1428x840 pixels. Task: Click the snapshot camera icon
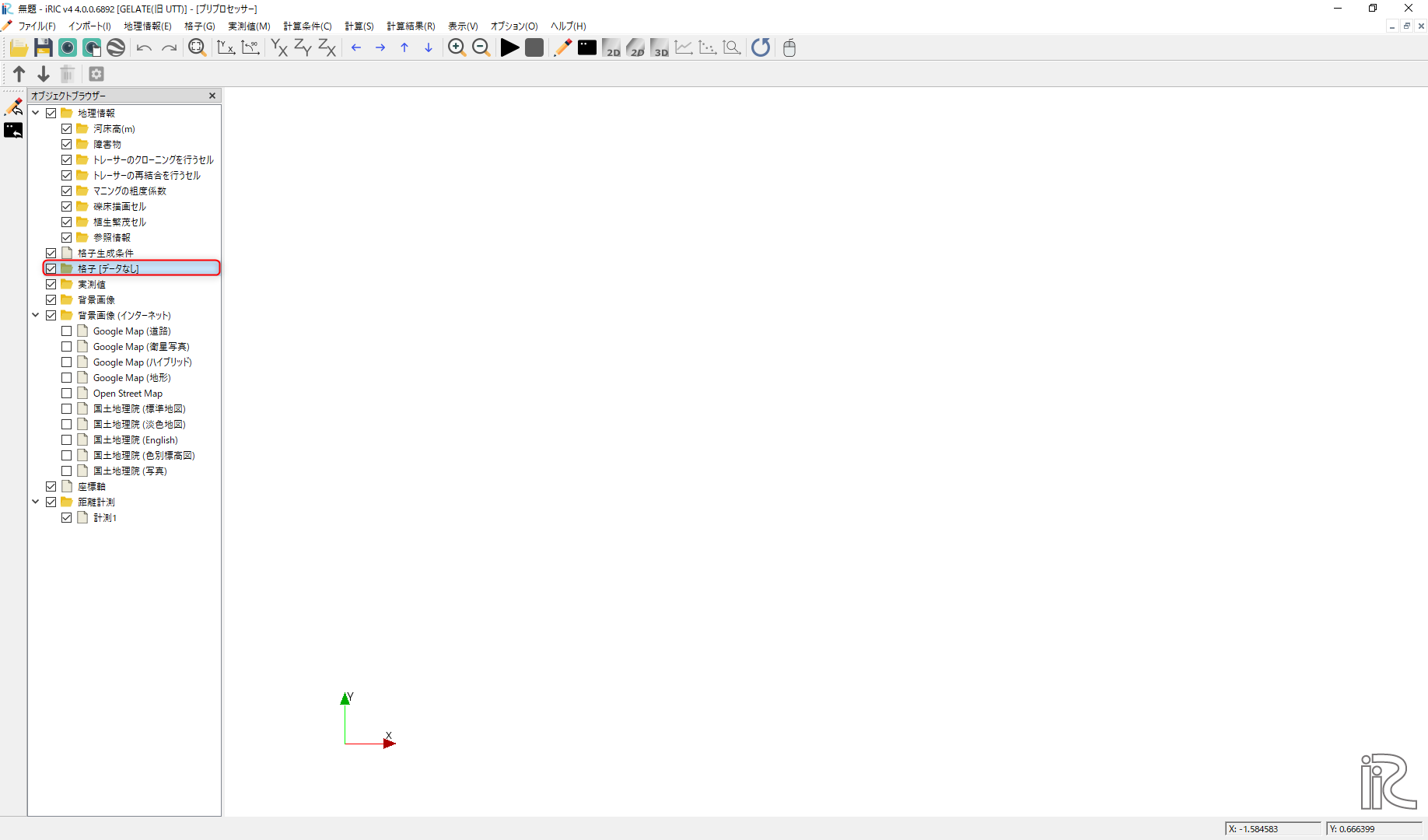[x=68, y=48]
